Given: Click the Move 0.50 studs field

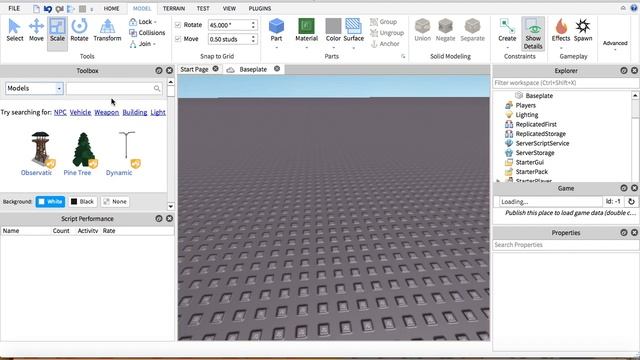Looking at the screenshot, I should pos(229,39).
